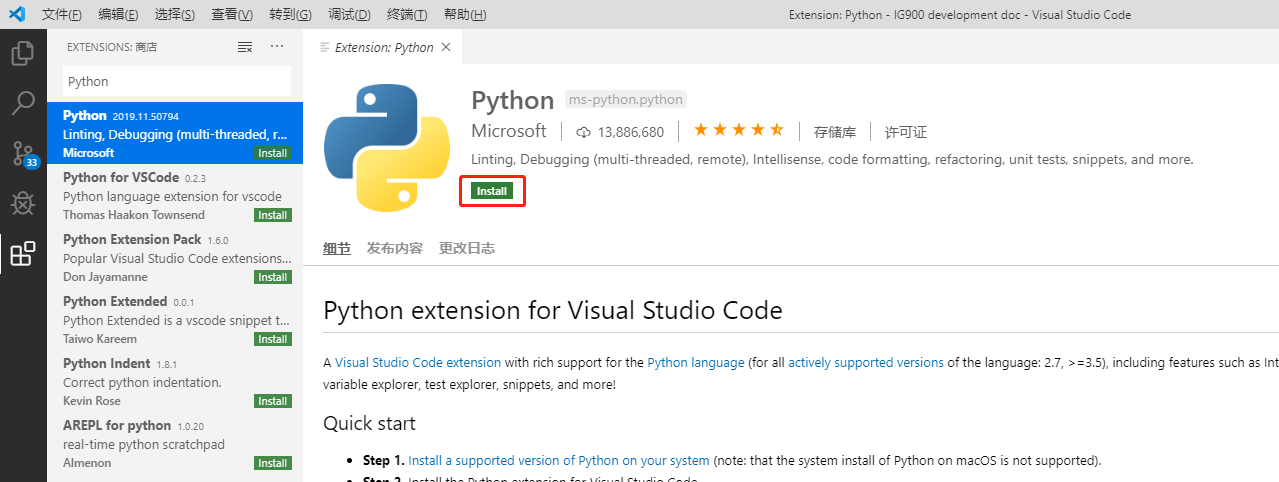
Task: Select the Extension: Python editor tab
Action: [384, 47]
